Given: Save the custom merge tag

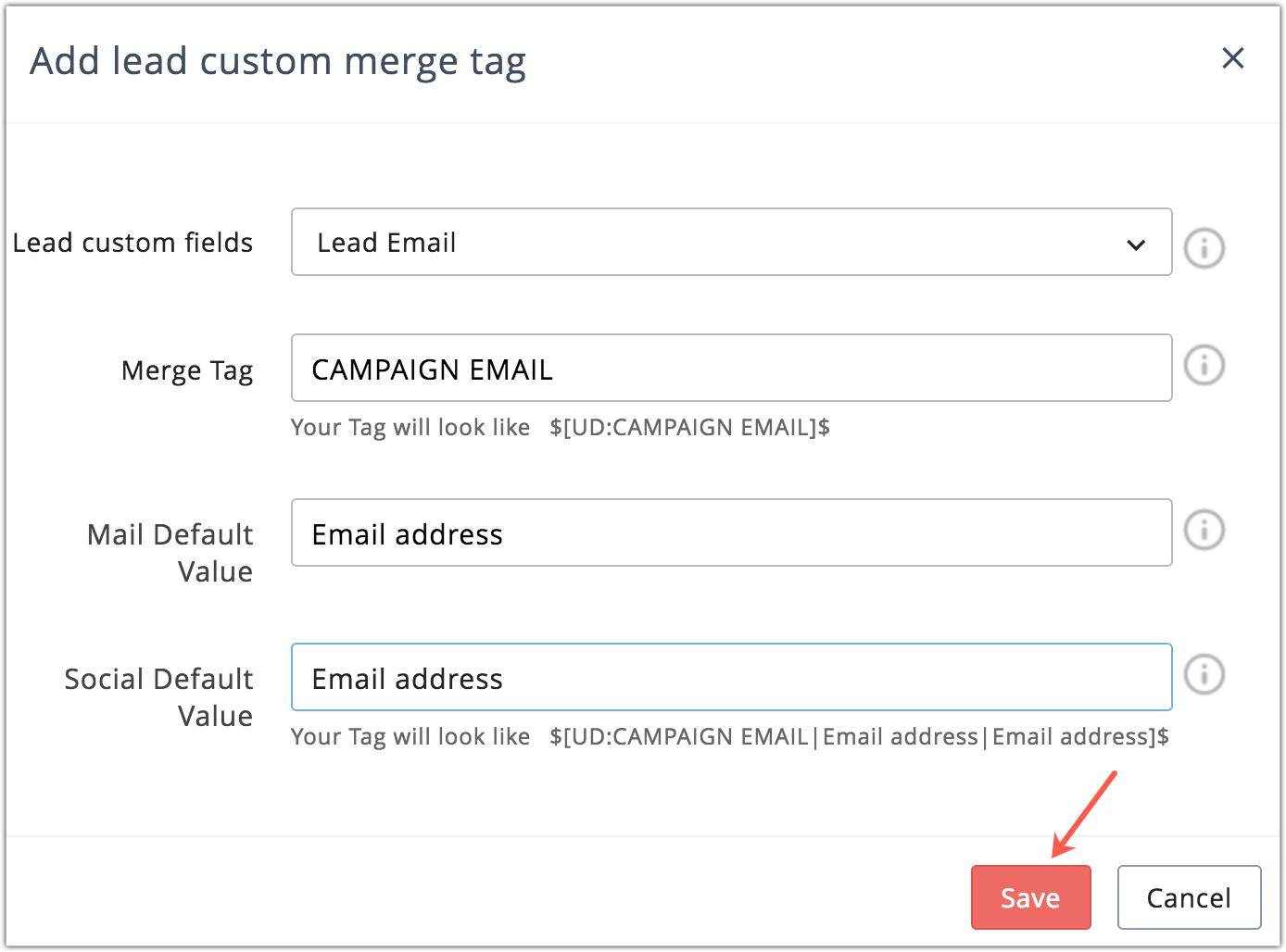Looking at the screenshot, I should pyautogui.click(x=1030, y=897).
